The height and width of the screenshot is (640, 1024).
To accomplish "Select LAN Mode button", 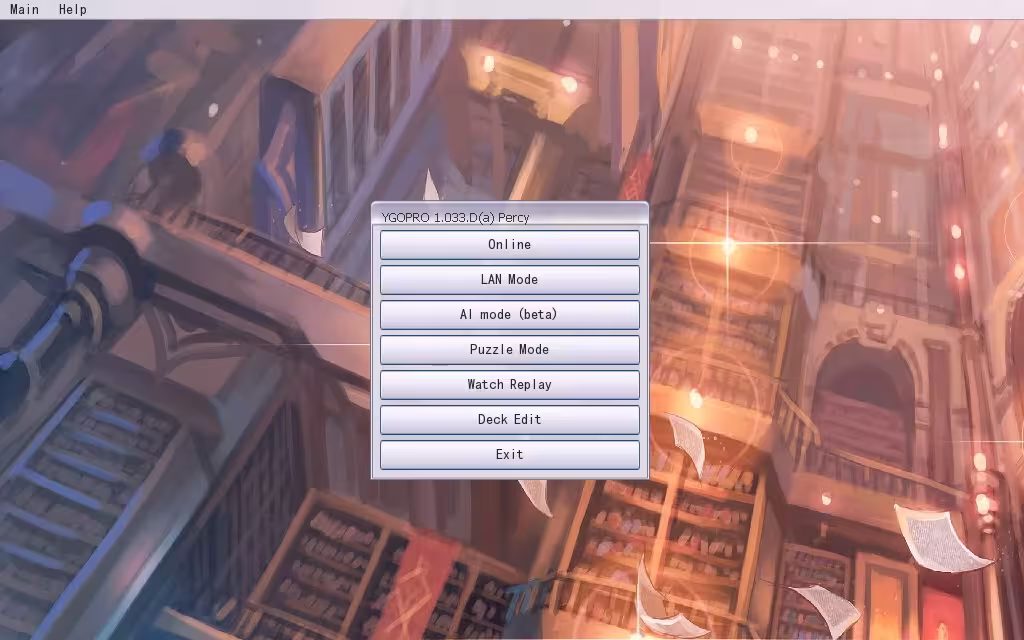I will pos(509,280).
